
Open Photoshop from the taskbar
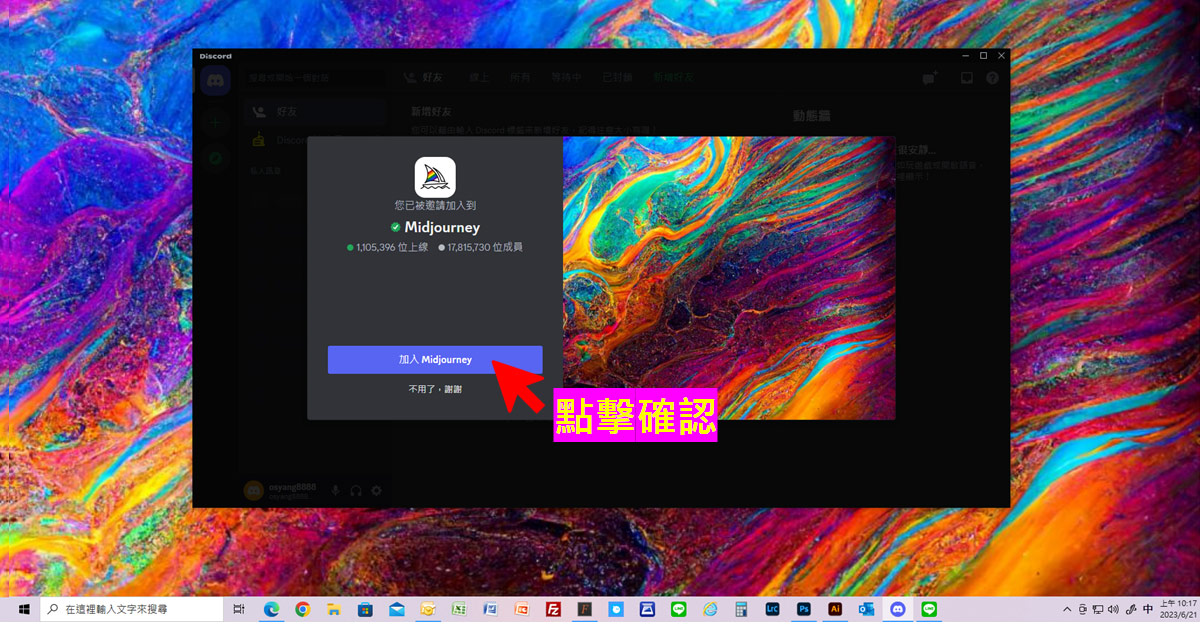point(803,609)
